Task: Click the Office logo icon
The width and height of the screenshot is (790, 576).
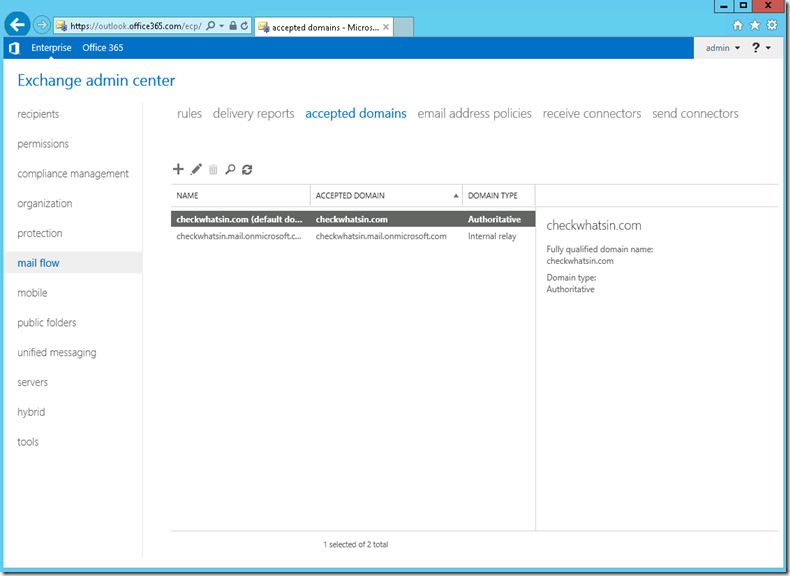Action: pyautogui.click(x=15, y=48)
